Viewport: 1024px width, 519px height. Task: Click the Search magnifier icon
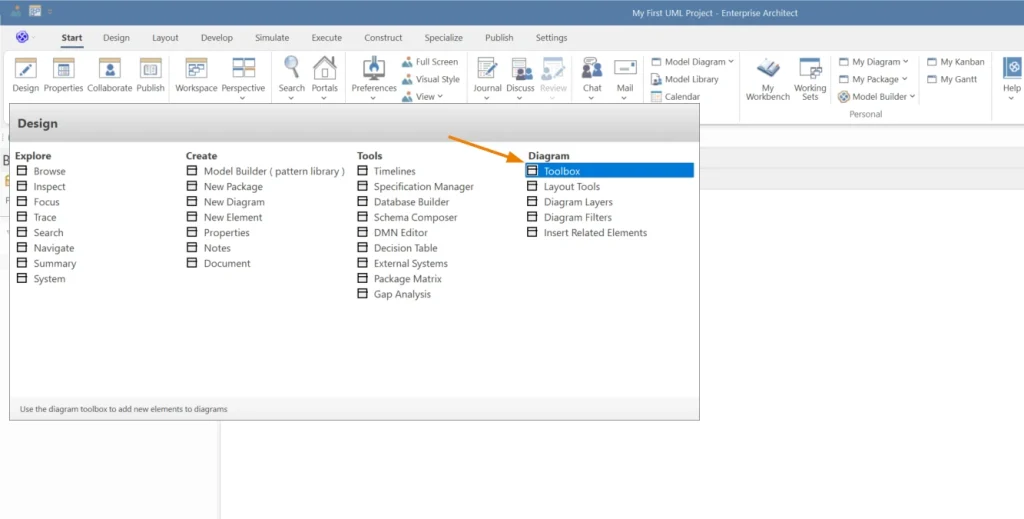click(291, 73)
